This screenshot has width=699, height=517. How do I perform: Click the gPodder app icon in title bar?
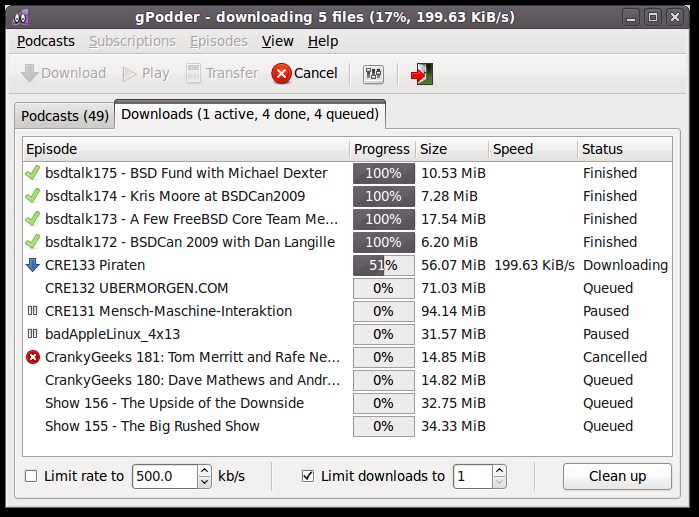click(20, 17)
